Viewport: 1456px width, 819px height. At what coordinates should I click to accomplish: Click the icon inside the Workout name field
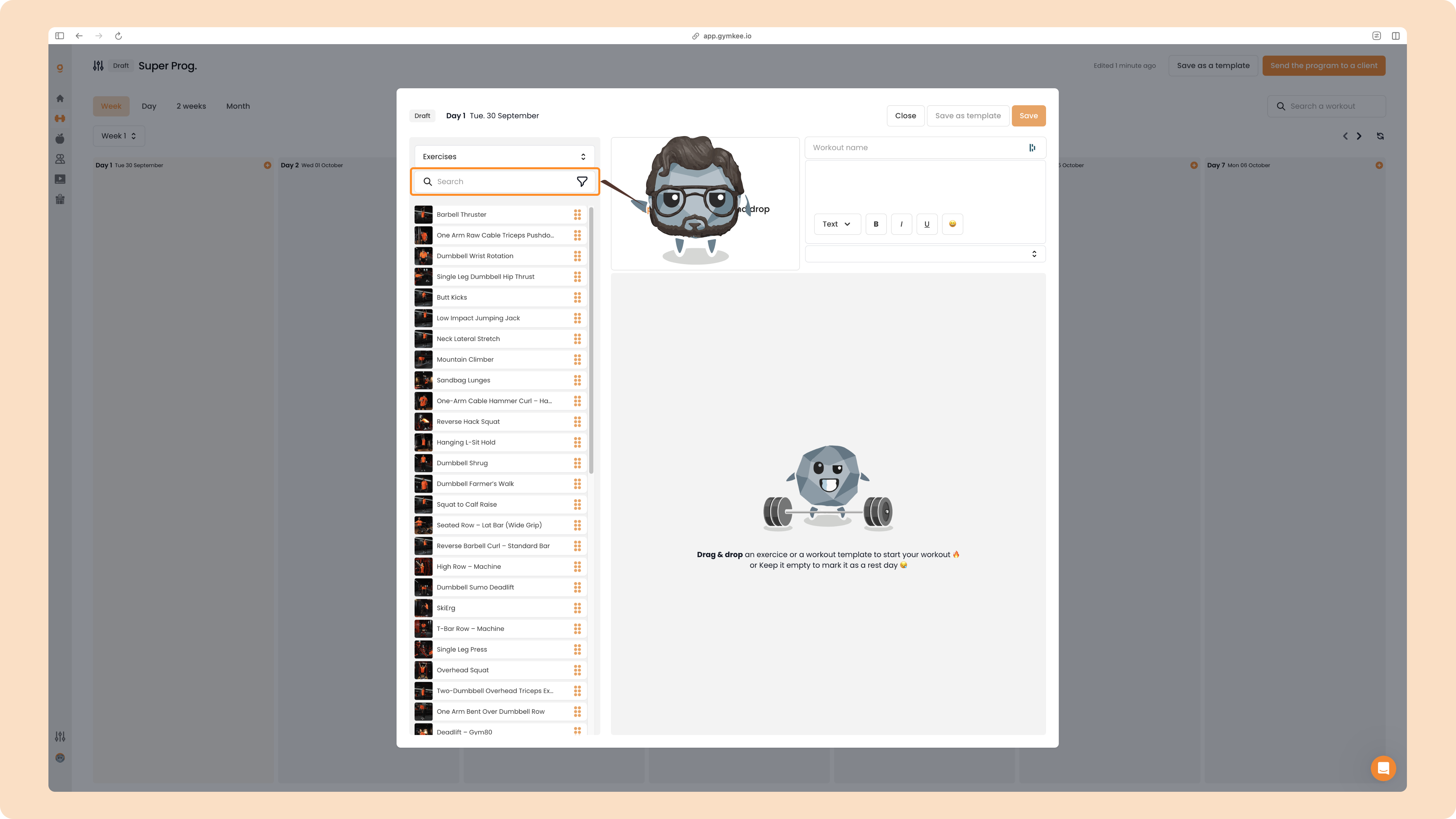pos(1032,148)
